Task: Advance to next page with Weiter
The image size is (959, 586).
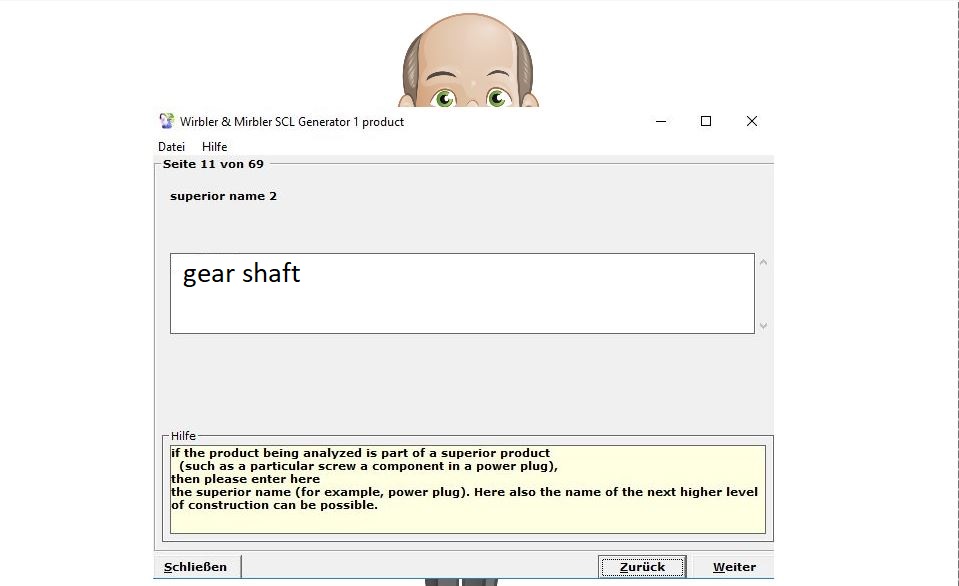Action: (x=734, y=567)
